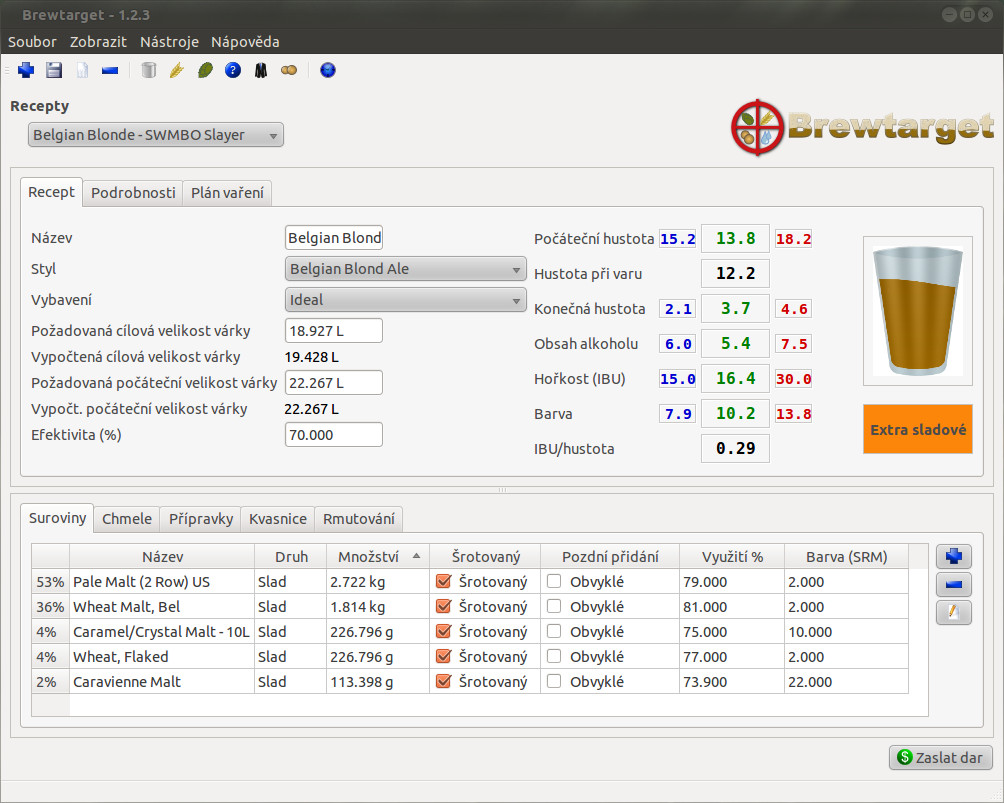Sort ingredients by the Množství column header

pyautogui.click(x=378, y=556)
